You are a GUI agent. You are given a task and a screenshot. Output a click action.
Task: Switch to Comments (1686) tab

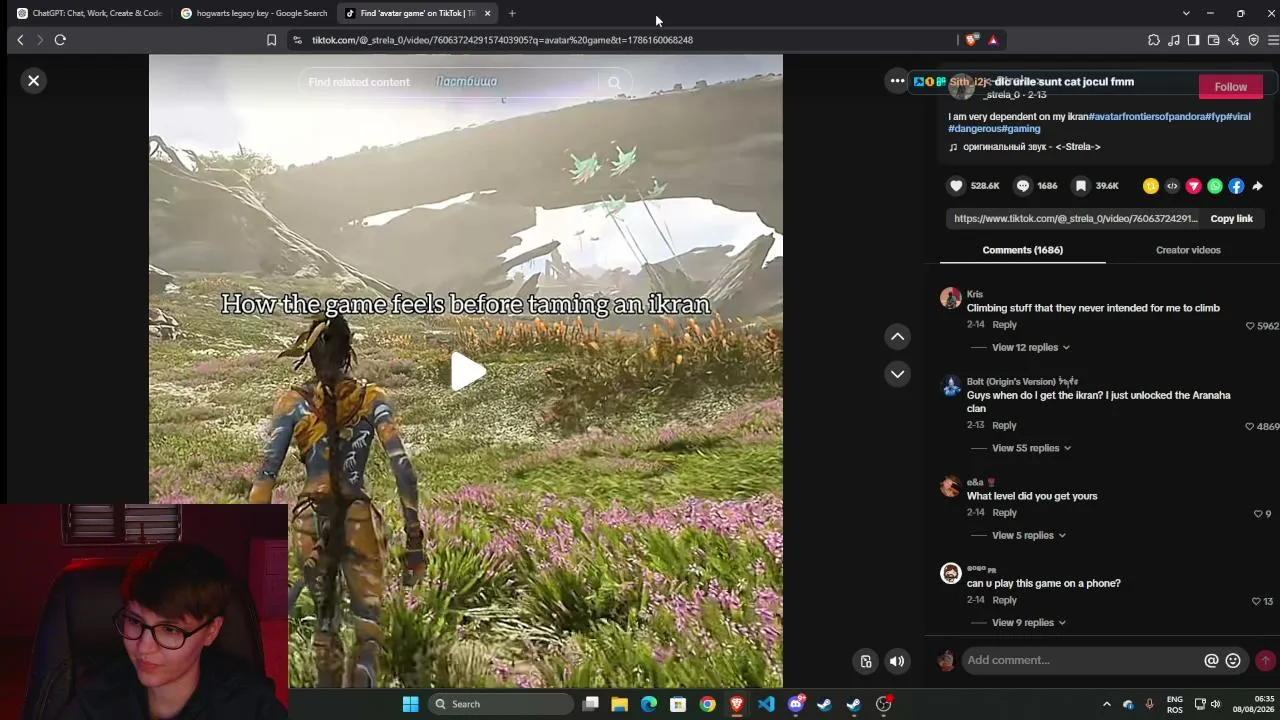(1022, 250)
